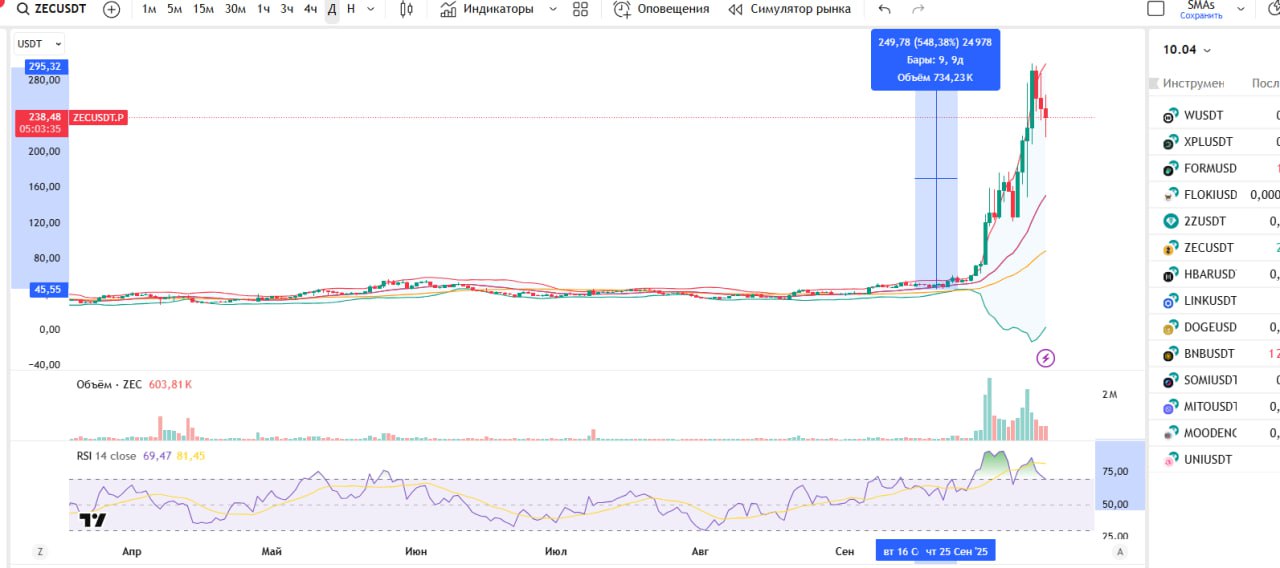Expand the 10.04 watchlist dropdown
1280x568 pixels.
pyautogui.click(x=1187, y=50)
